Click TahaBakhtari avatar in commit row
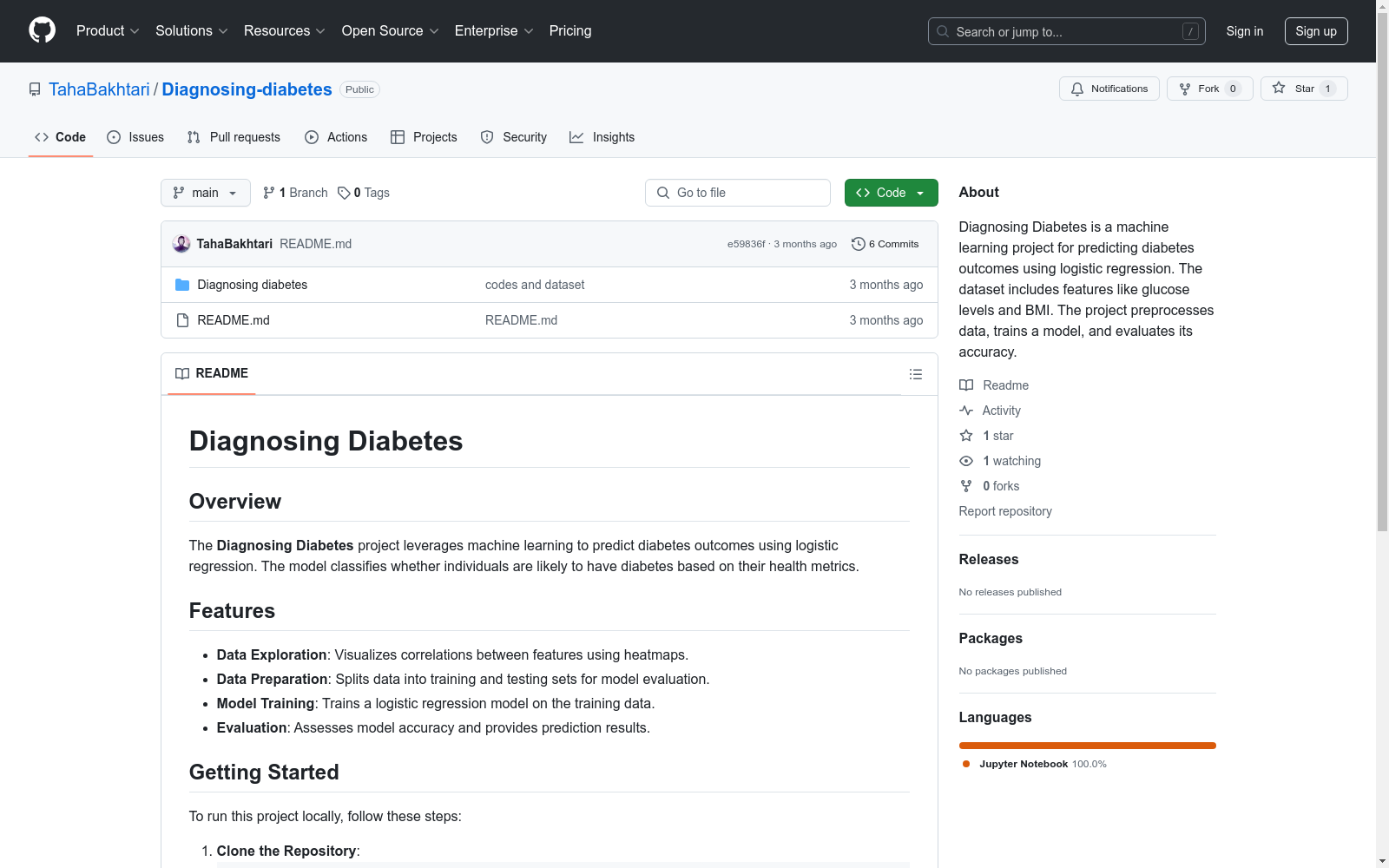Screen dimensions: 1389x868 click(x=181, y=244)
